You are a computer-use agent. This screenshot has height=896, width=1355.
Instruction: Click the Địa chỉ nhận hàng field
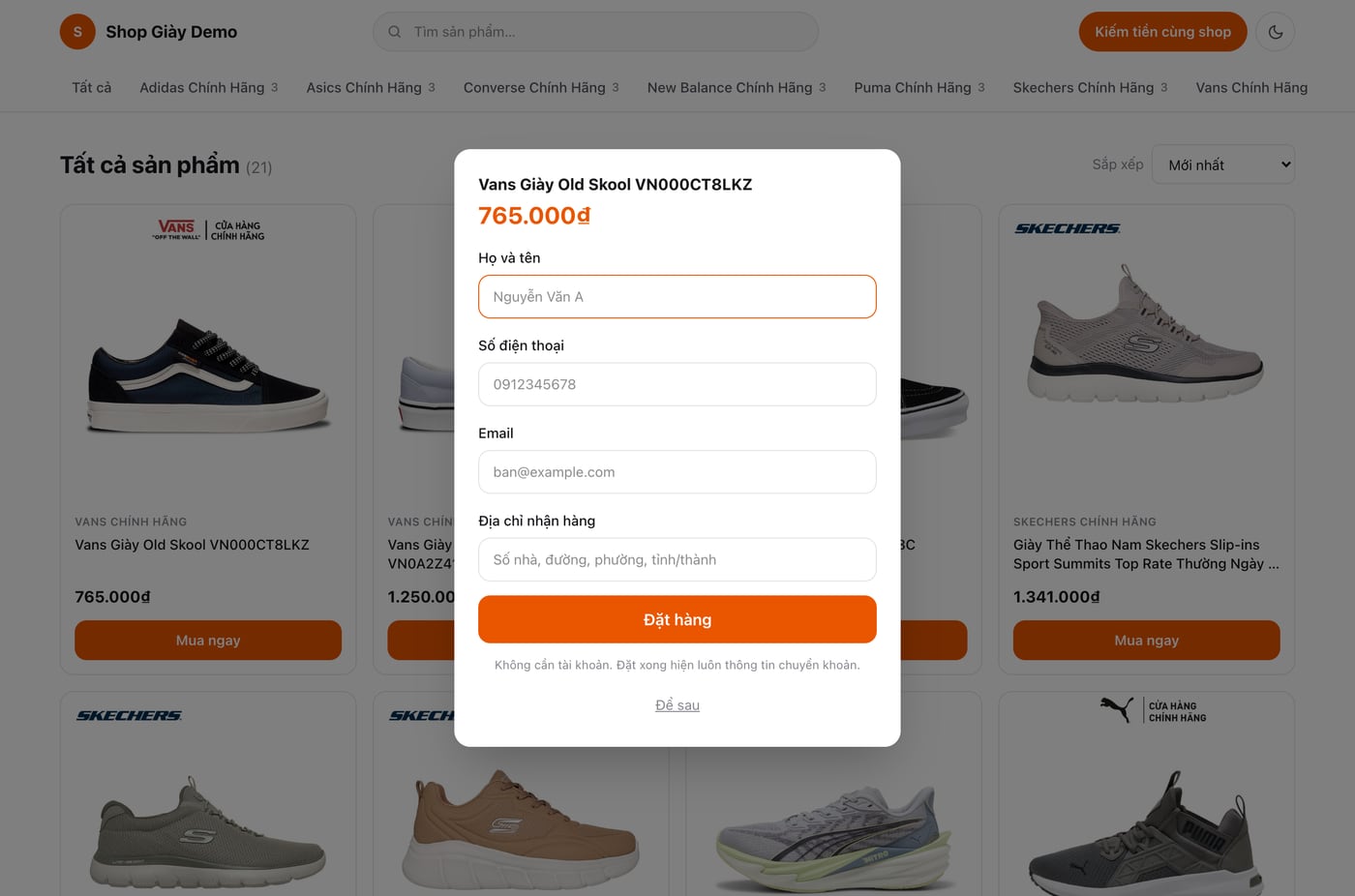coord(677,559)
